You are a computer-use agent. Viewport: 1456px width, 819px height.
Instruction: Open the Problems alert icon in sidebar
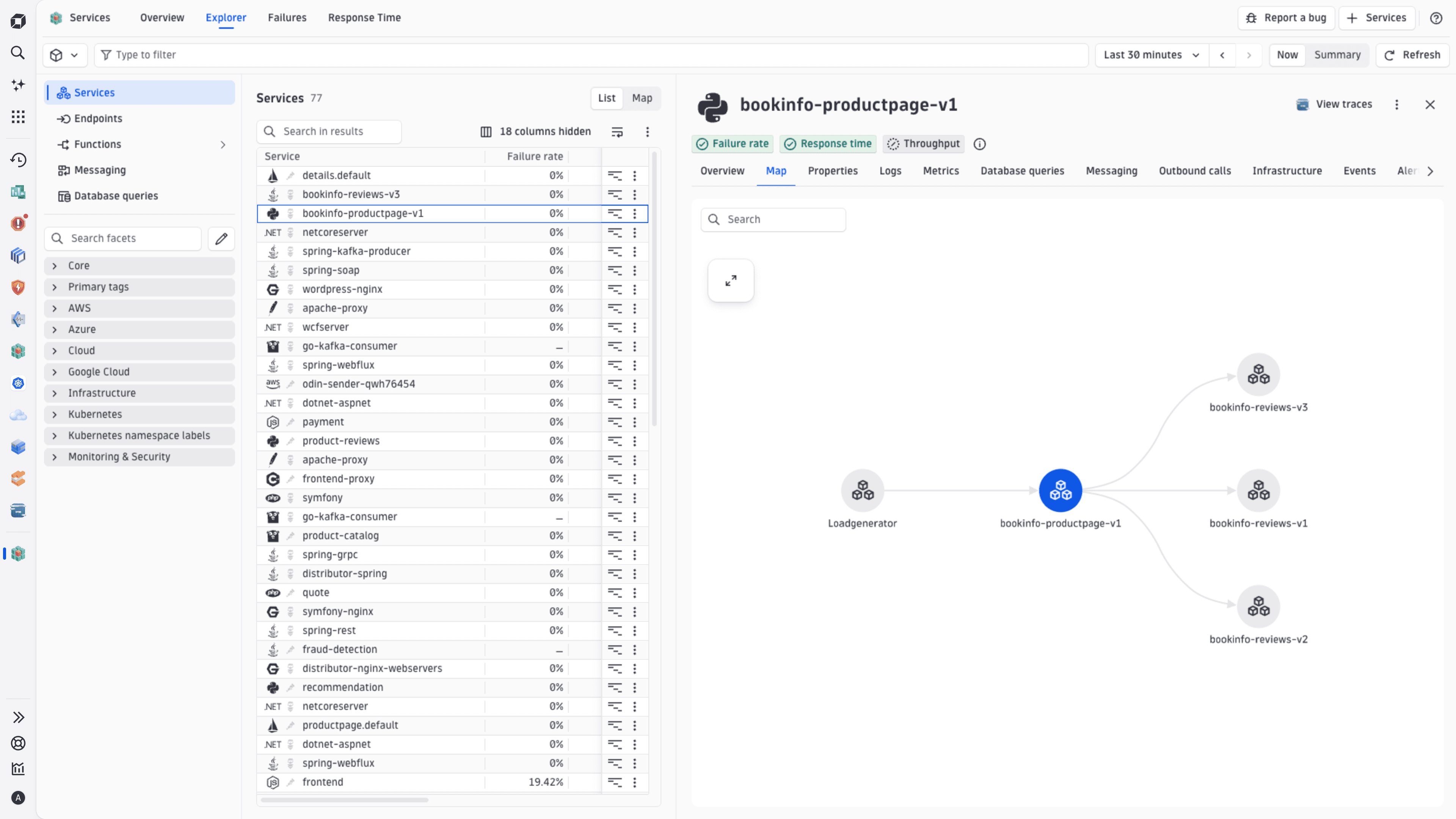pos(18,223)
